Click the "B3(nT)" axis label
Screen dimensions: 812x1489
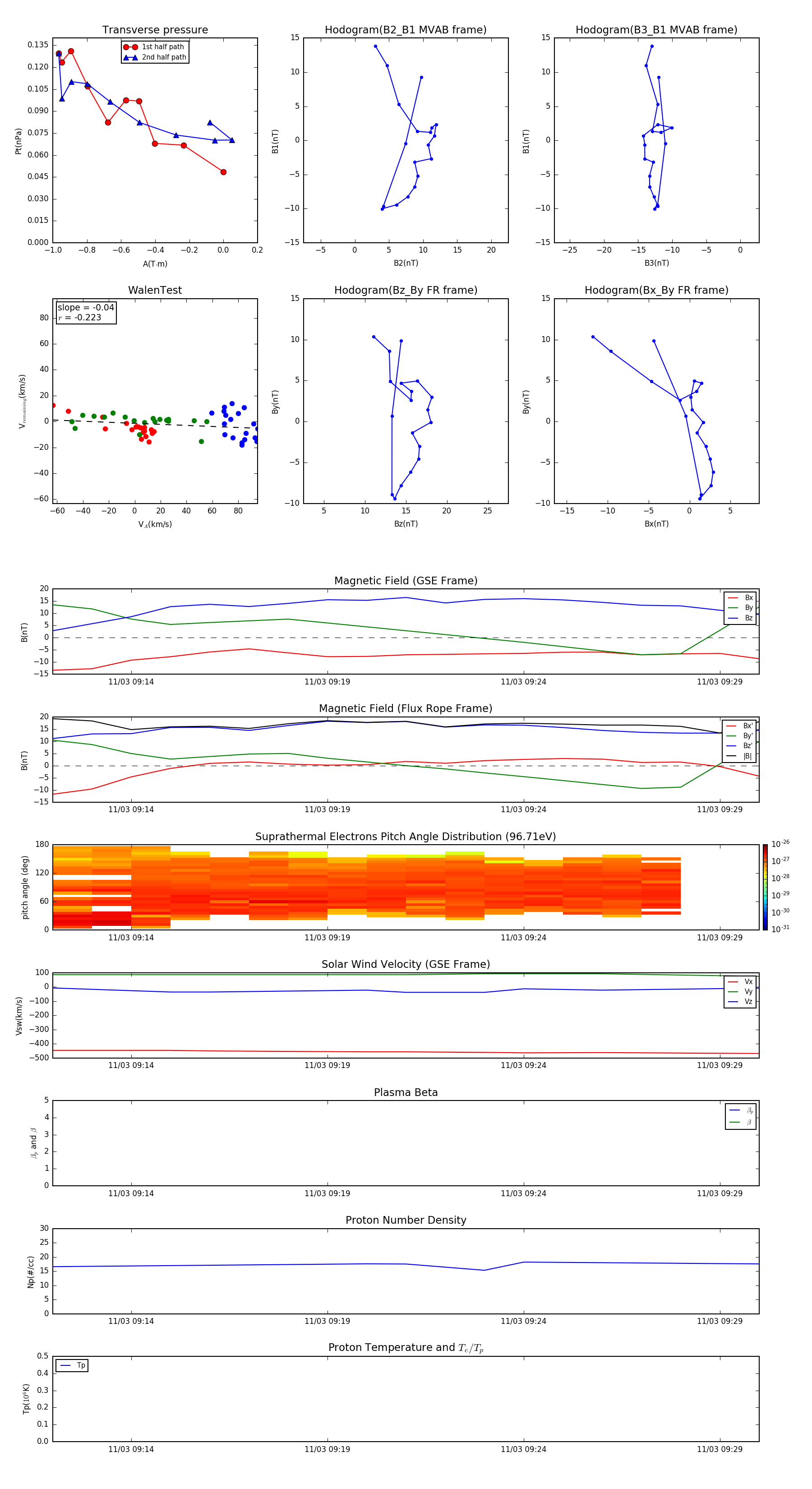(656, 263)
